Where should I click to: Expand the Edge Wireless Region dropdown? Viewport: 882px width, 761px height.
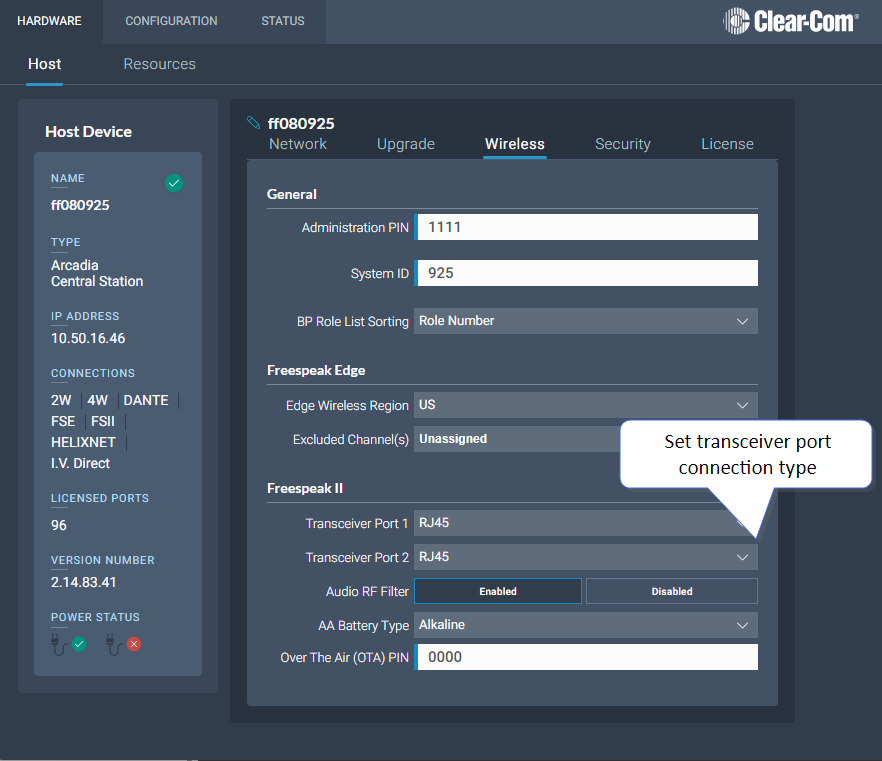(585, 405)
